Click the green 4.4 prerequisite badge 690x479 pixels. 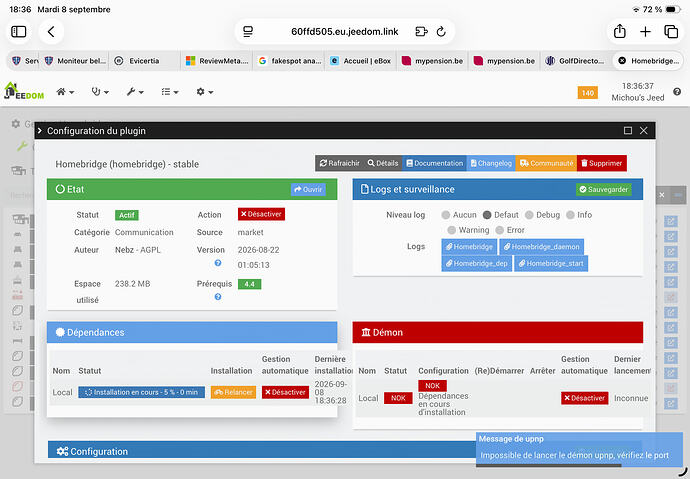(x=250, y=284)
